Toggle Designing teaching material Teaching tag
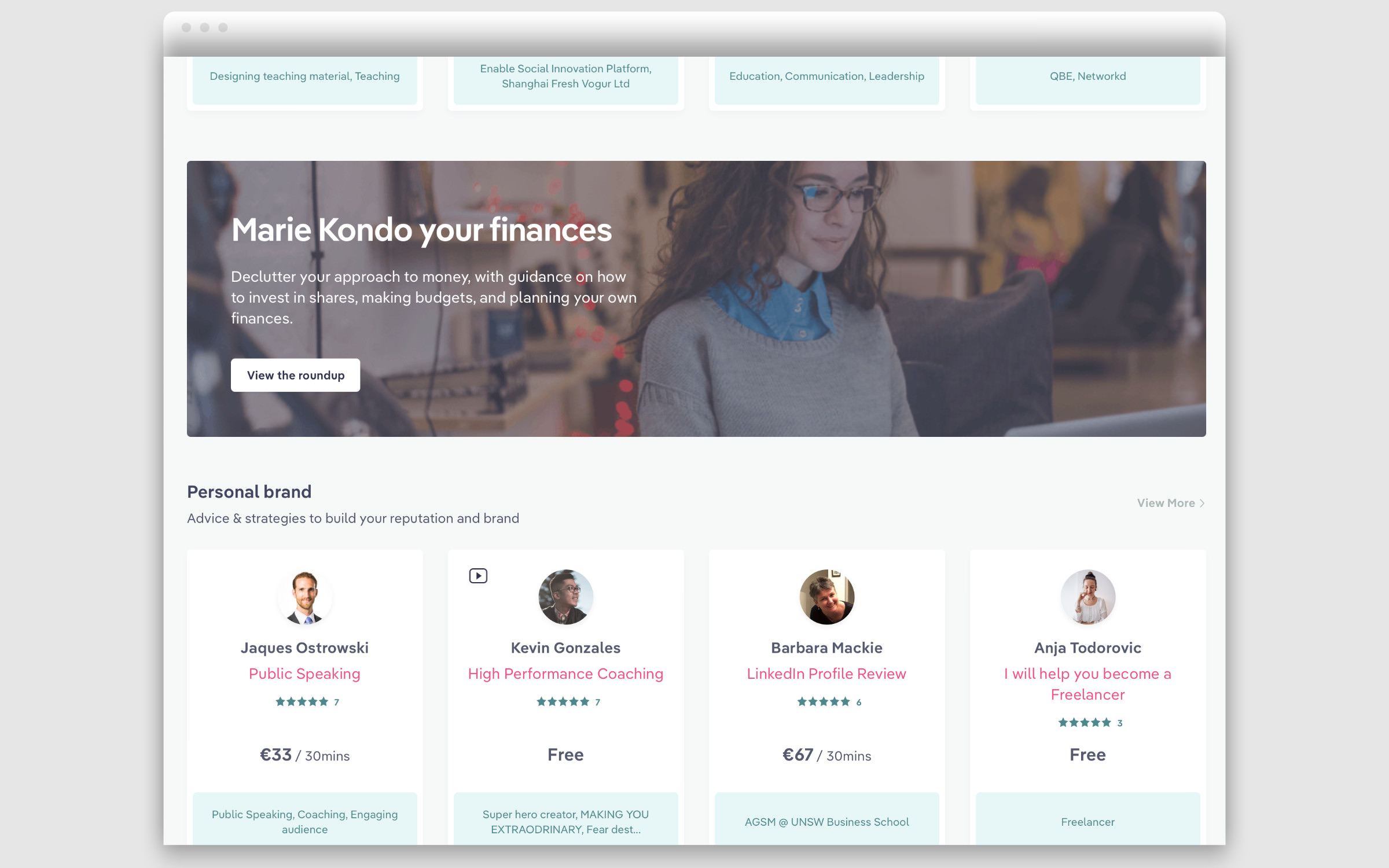Image resolution: width=1389 pixels, height=868 pixels. [303, 76]
